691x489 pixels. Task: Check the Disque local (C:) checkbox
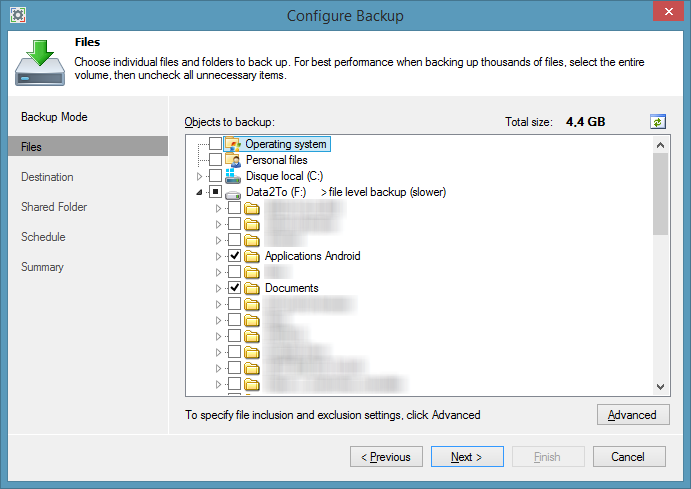(x=215, y=175)
